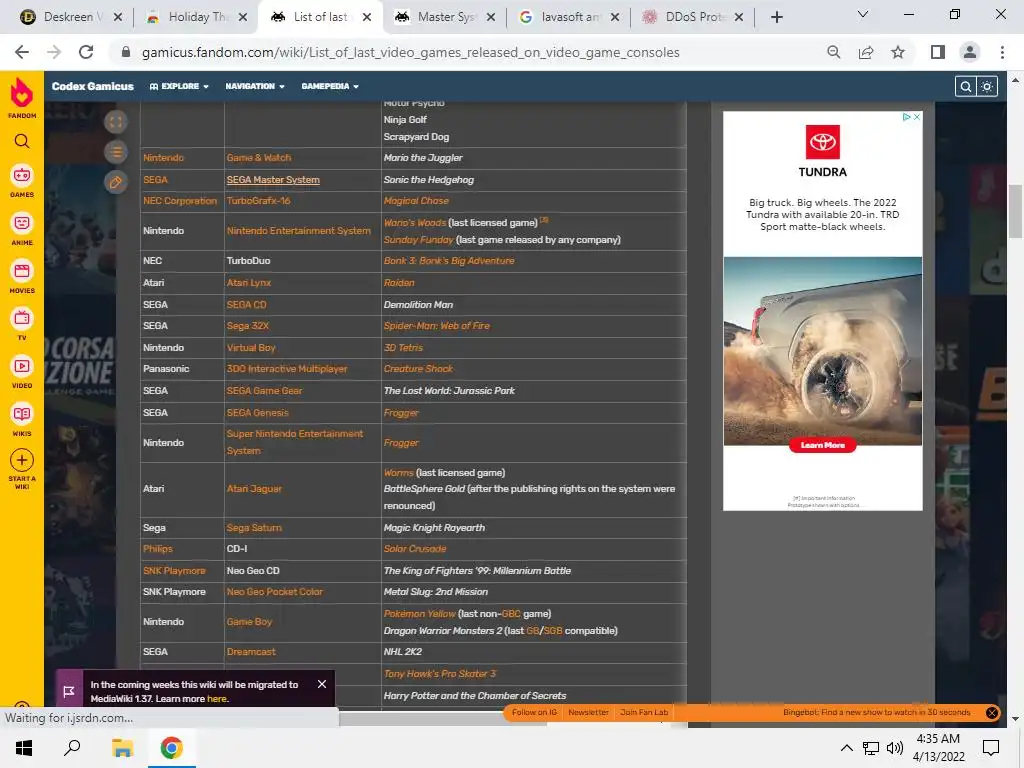Switch to the lavasoft Google search tab
The width and height of the screenshot is (1024, 768).
[x=568, y=17]
